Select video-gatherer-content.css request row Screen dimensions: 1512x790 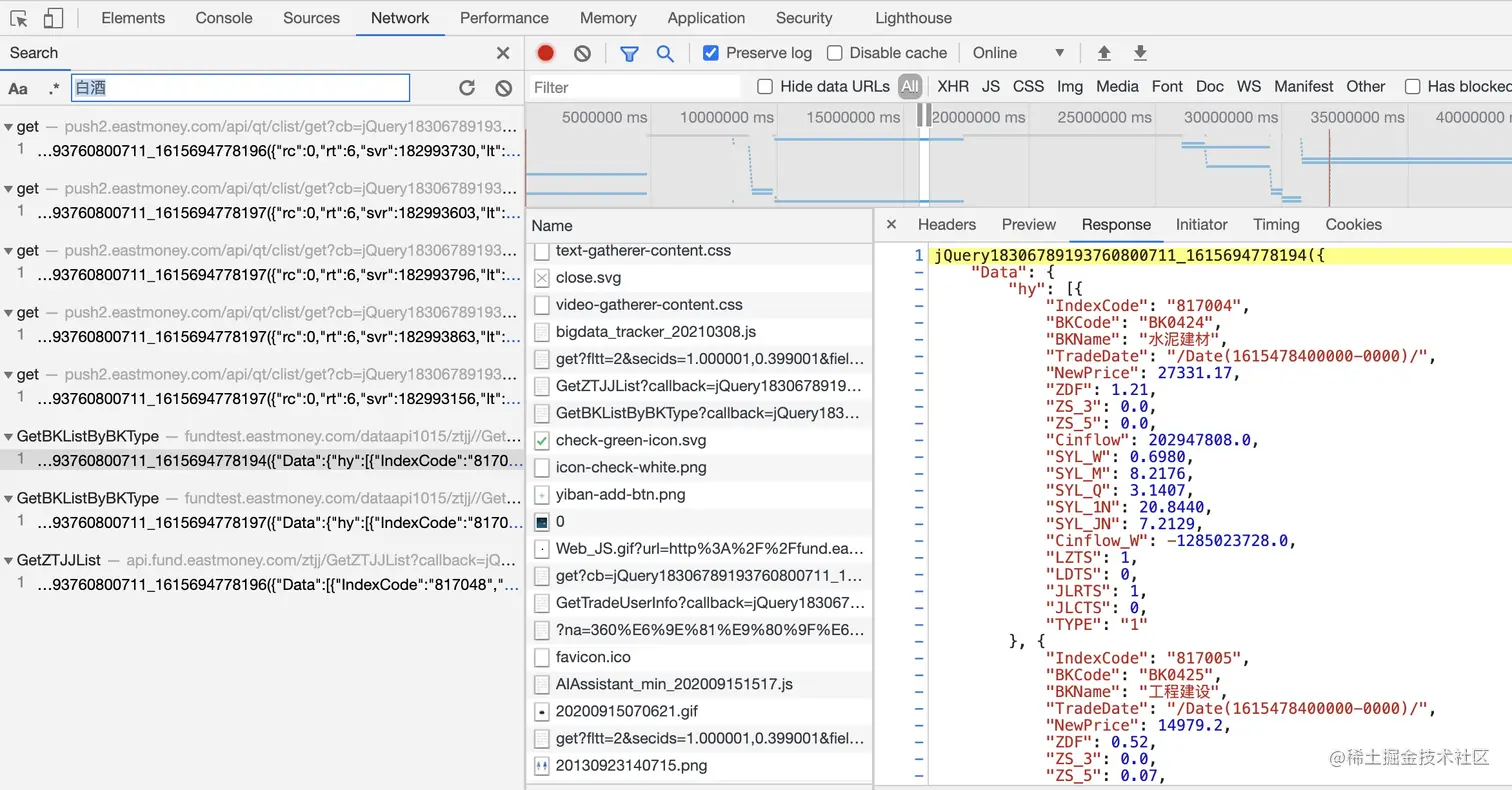699,304
